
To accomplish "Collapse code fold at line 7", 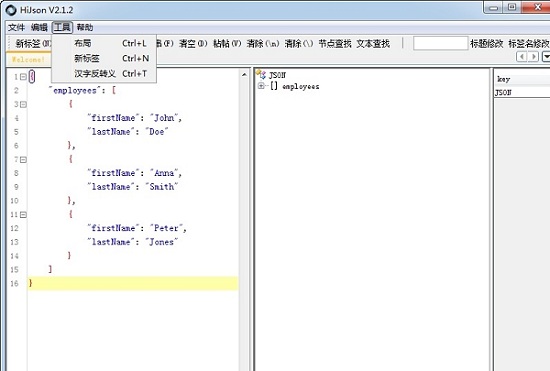I will (23, 160).
